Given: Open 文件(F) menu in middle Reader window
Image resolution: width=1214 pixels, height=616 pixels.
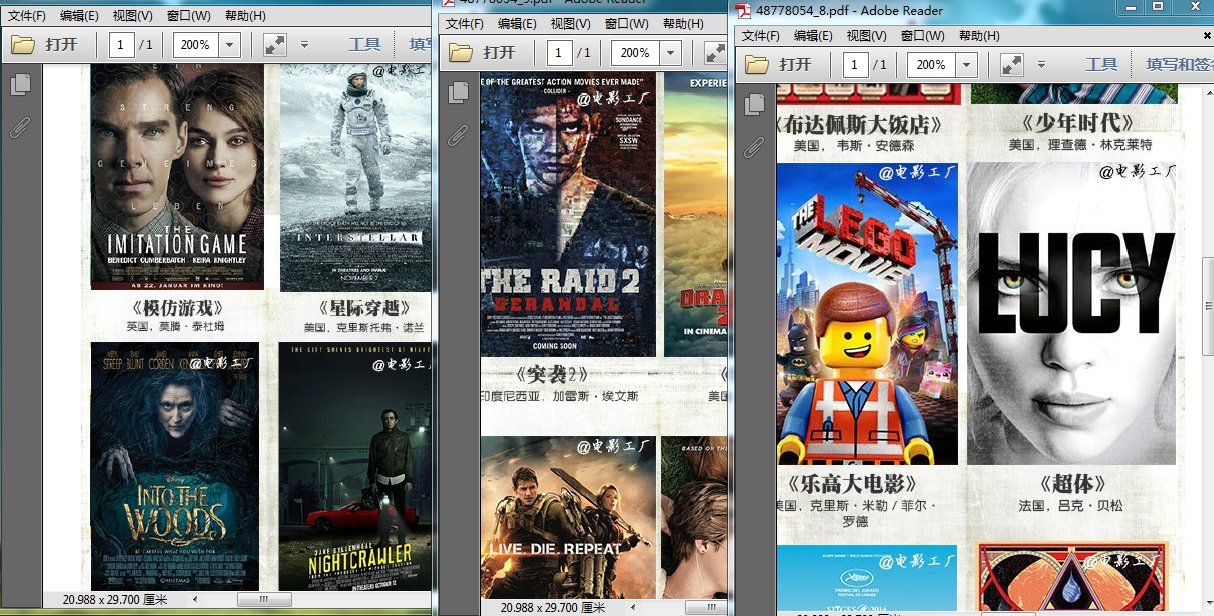Looking at the screenshot, I should pyautogui.click(x=465, y=24).
